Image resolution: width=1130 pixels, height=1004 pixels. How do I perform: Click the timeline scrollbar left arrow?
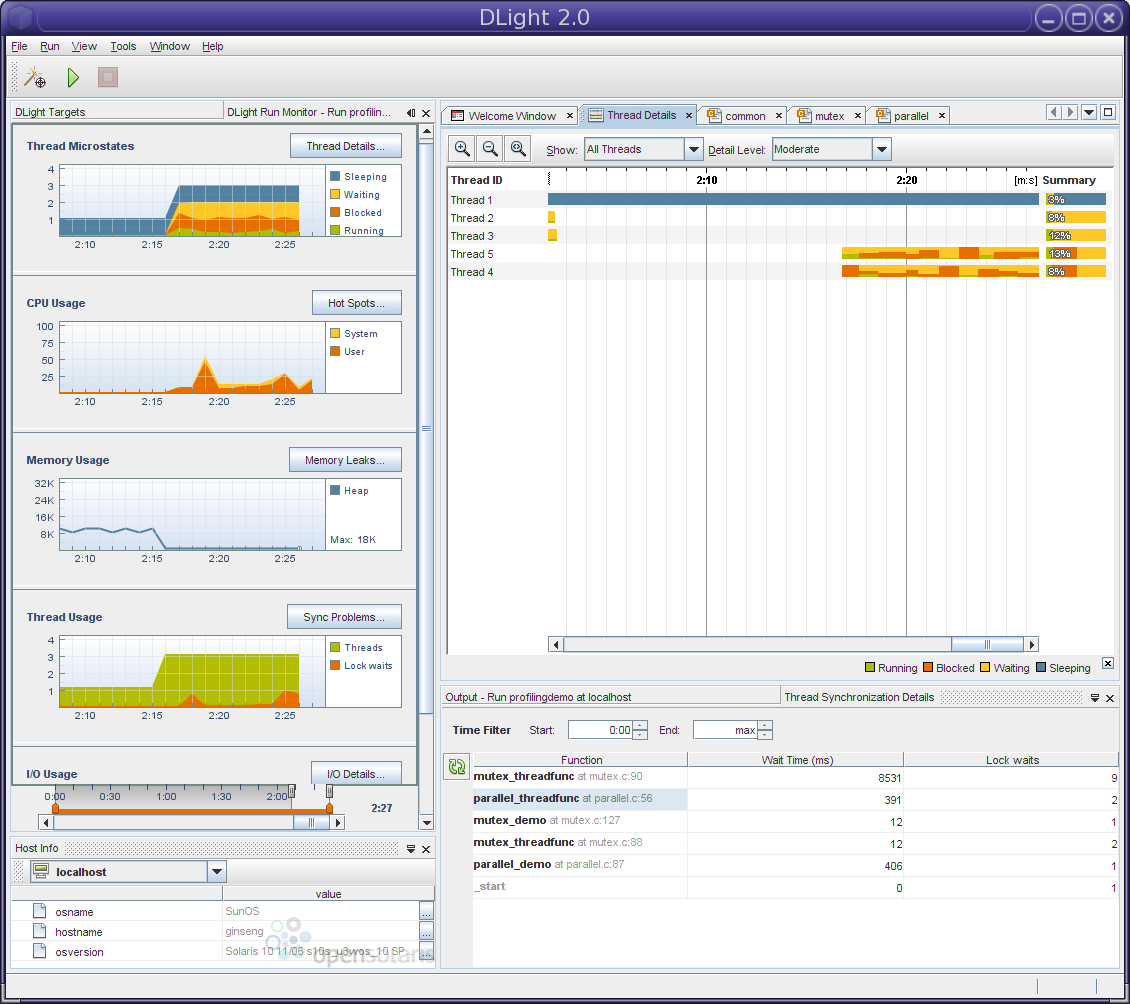tap(556, 644)
